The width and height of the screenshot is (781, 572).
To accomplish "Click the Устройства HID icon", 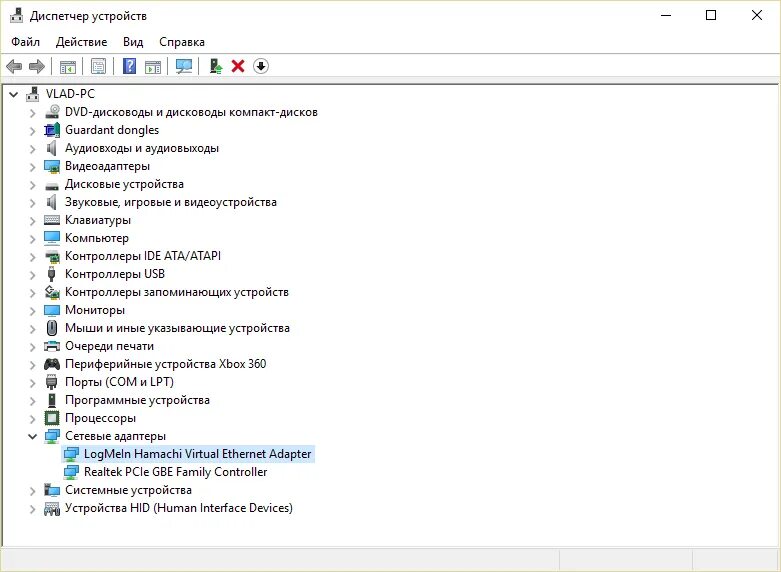I will (x=52, y=508).
